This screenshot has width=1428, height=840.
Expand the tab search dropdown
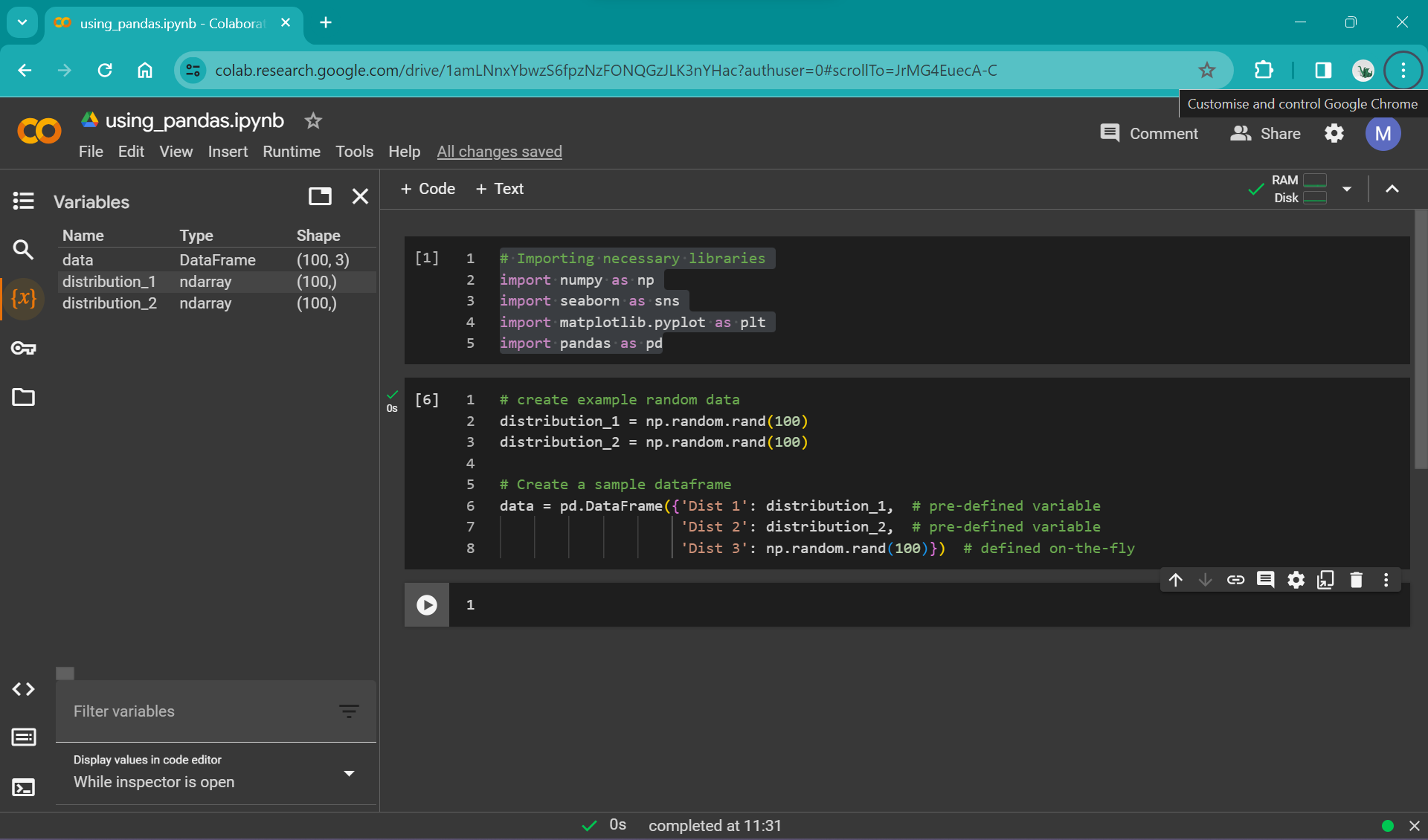pos(22,22)
